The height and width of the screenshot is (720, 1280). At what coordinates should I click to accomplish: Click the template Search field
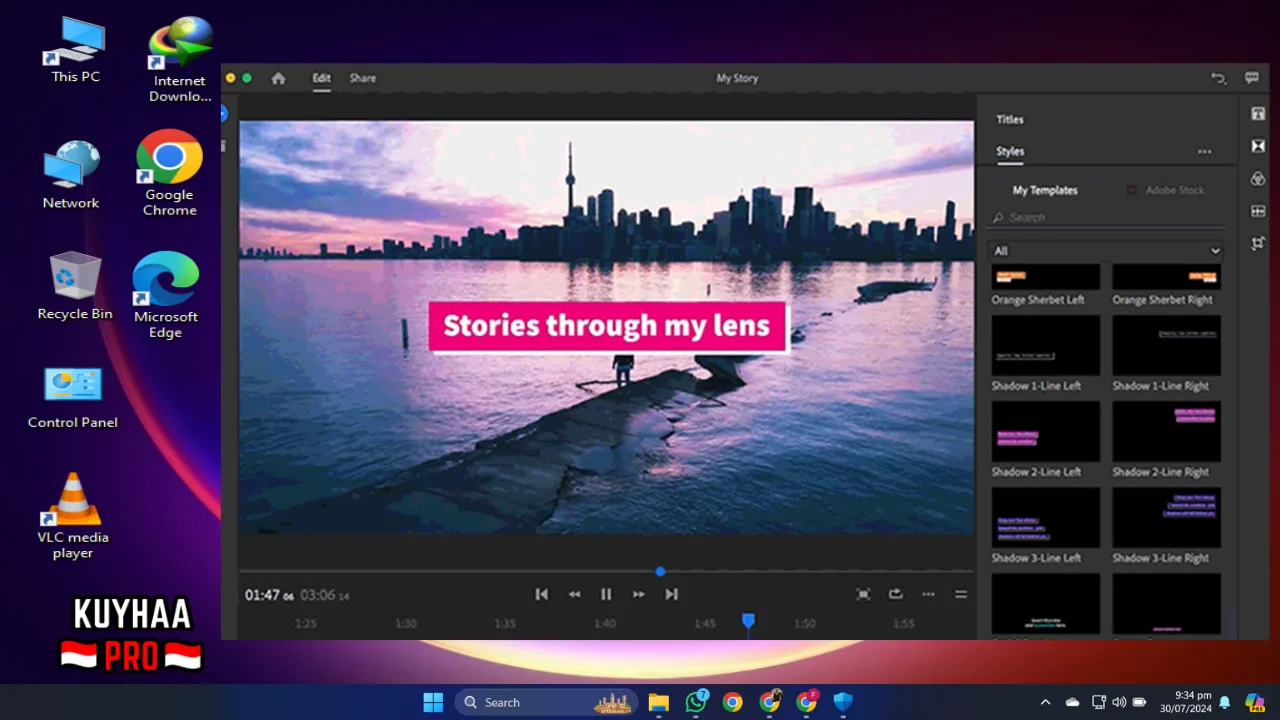[x=1106, y=217]
